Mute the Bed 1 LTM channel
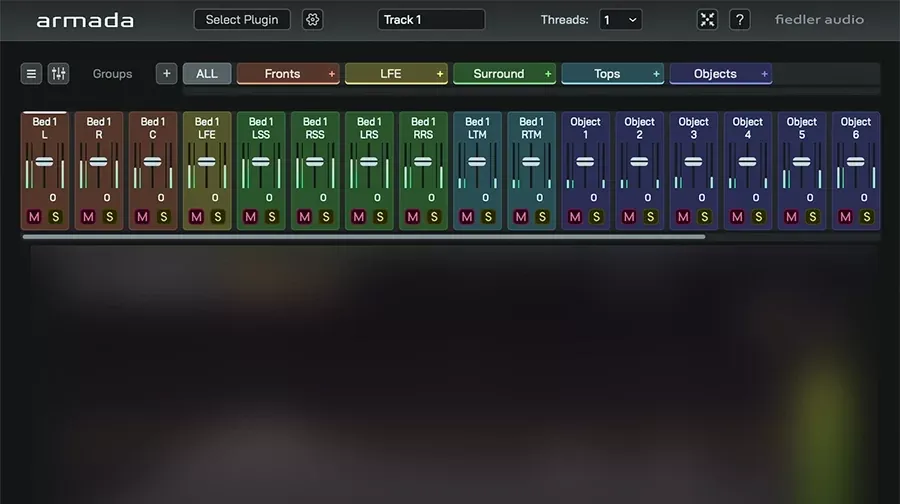Image resolution: width=900 pixels, height=504 pixels. (467, 217)
